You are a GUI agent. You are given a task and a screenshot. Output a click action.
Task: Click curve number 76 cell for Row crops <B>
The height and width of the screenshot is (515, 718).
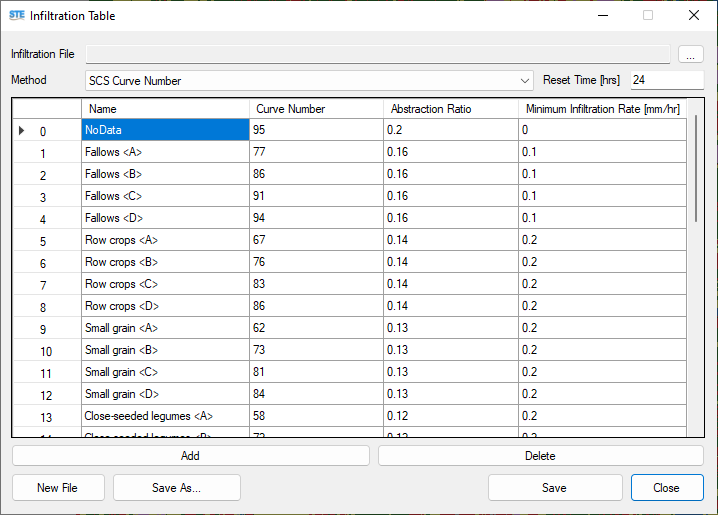(x=316, y=261)
